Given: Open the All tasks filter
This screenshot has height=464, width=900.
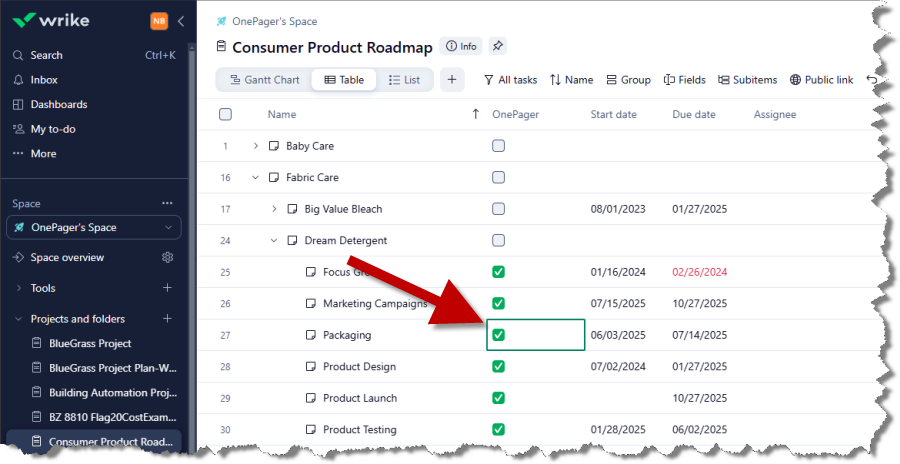Looking at the screenshot, I should tap(510, 80).
